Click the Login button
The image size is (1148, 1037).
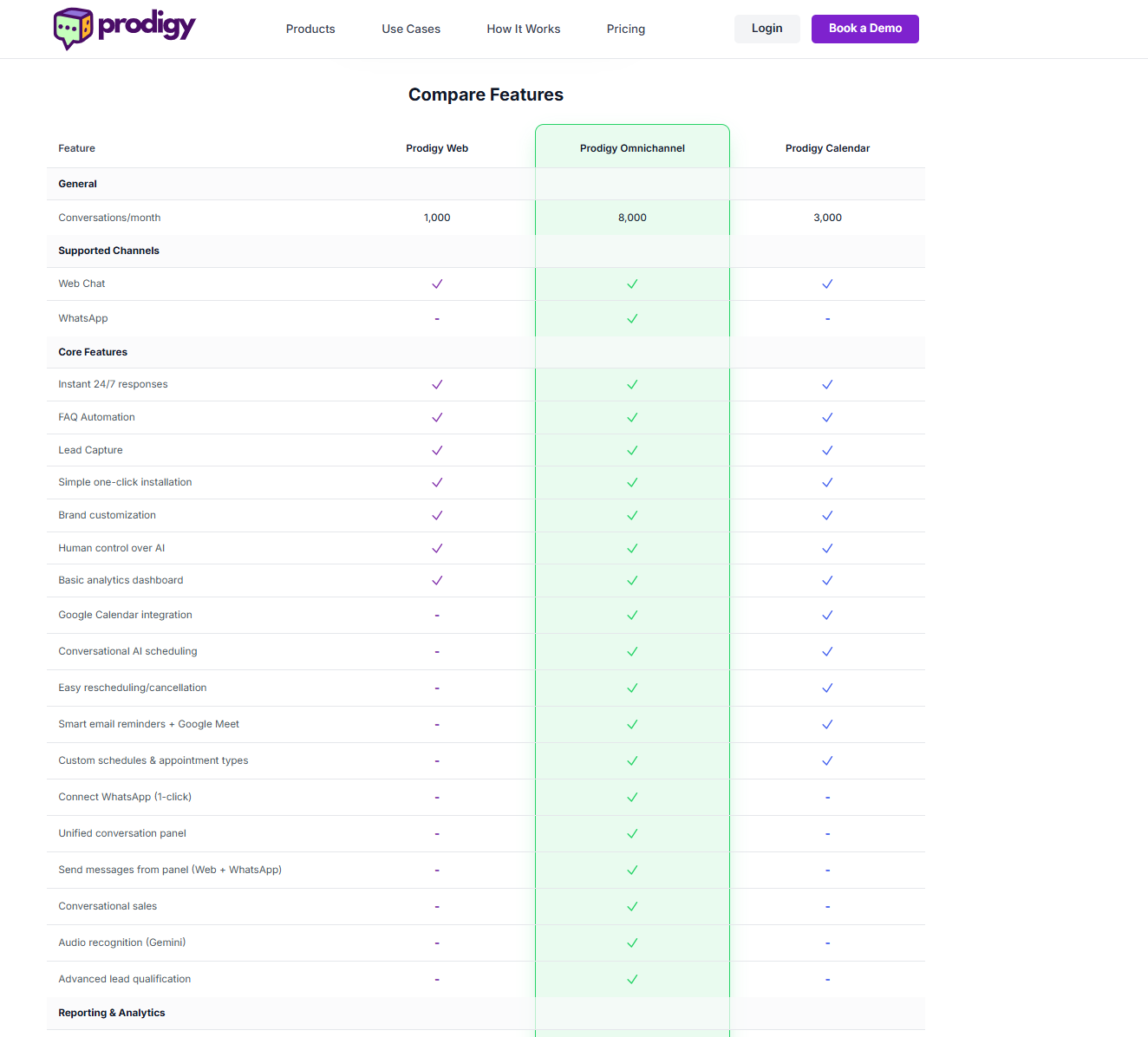click(767, 29)
